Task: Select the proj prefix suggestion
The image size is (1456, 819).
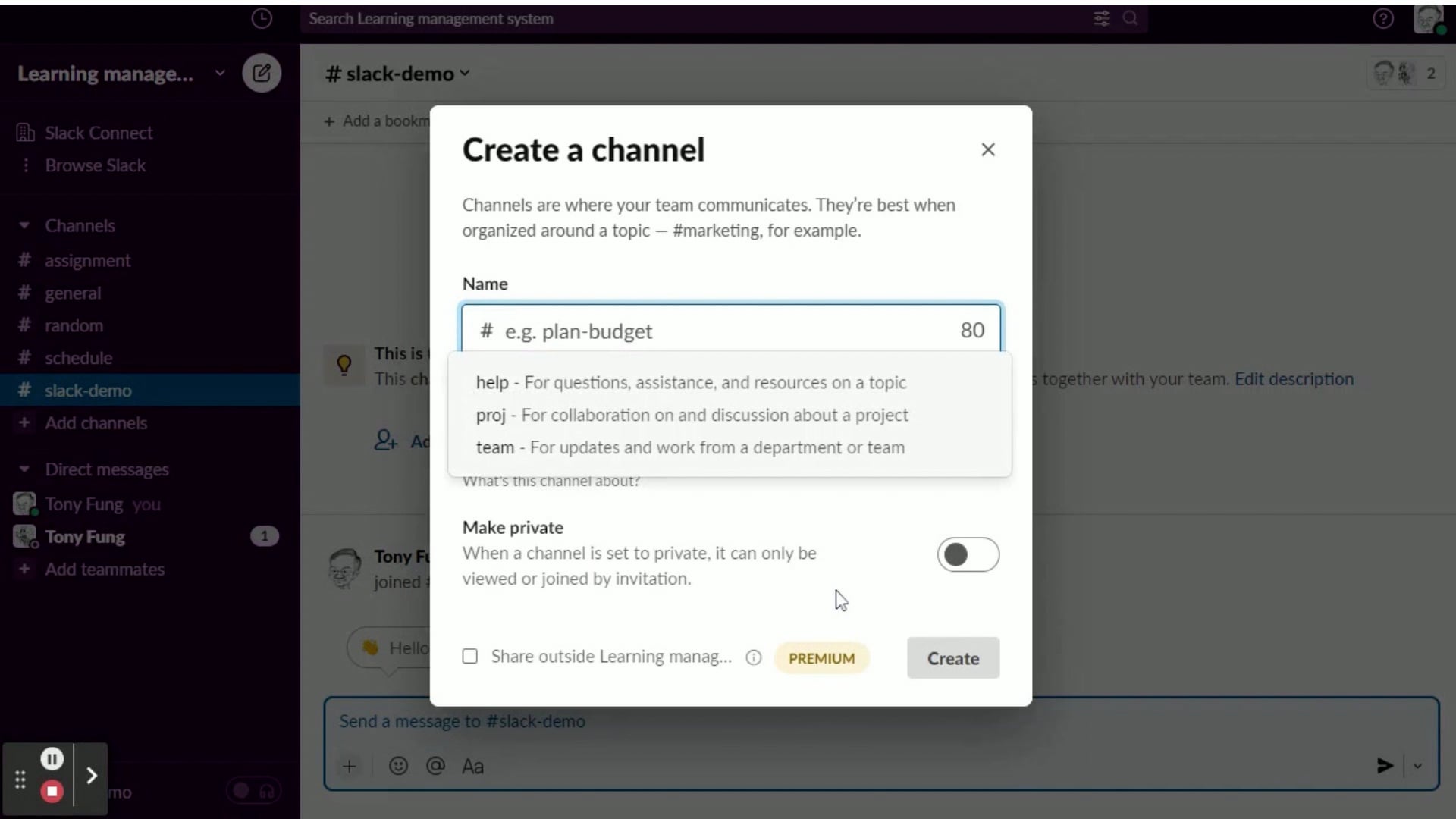Action: tap(730, 415)
